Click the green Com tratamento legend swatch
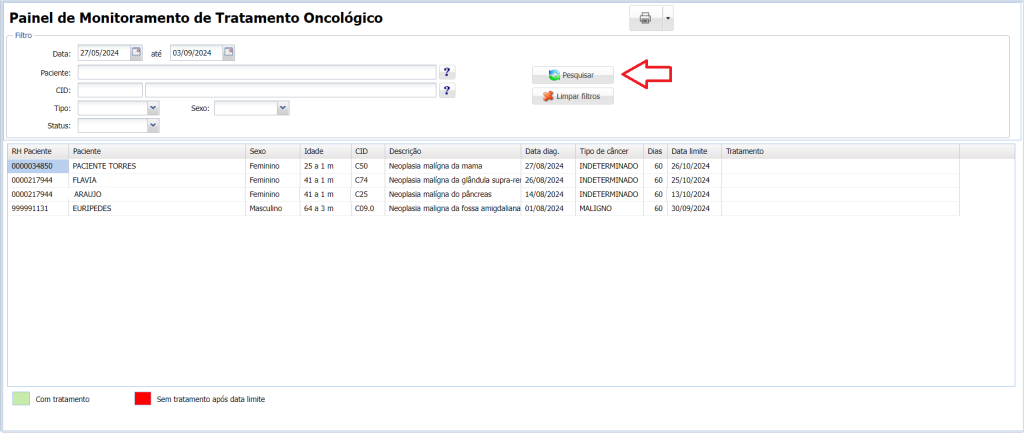 [21, 399]
